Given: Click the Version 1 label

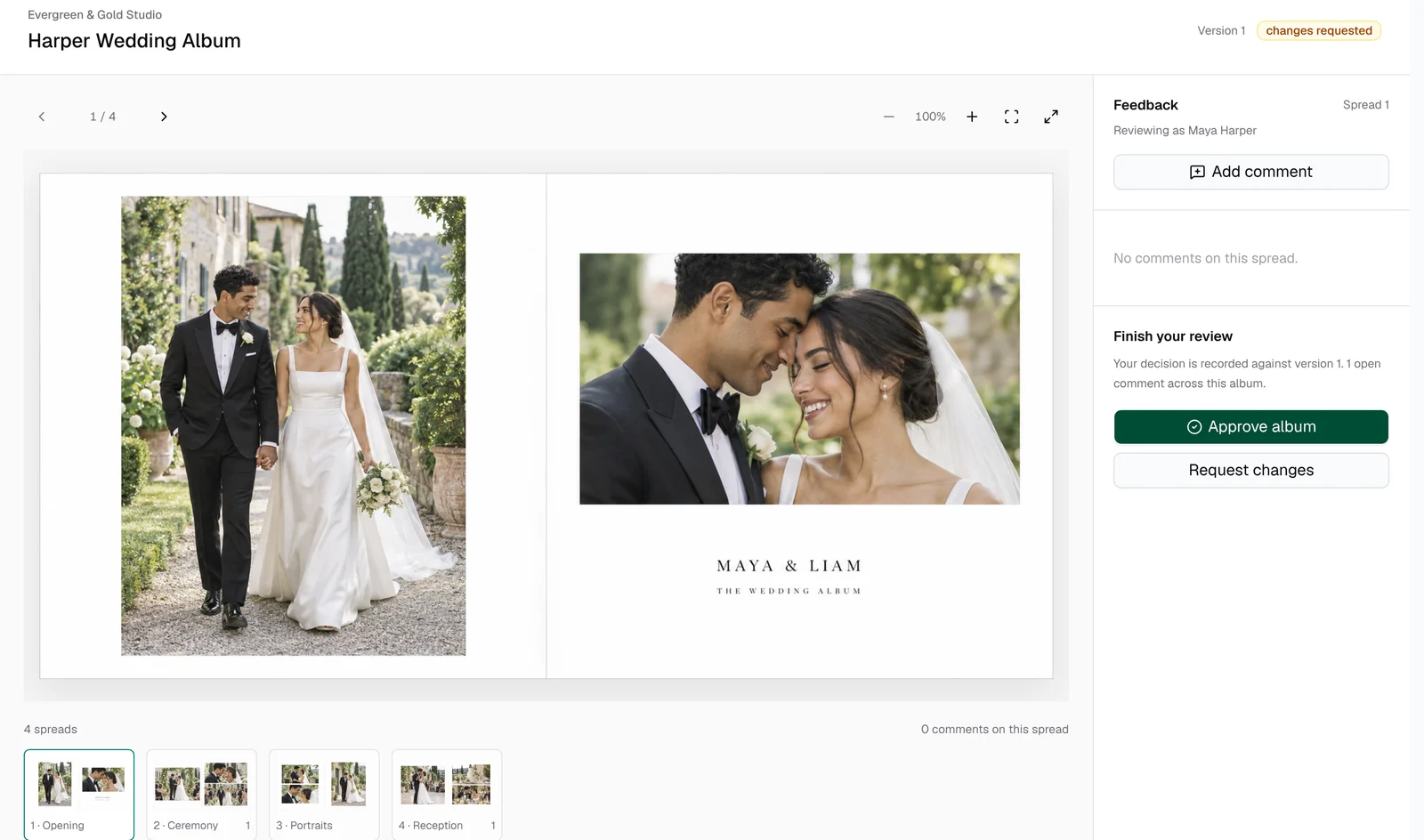Looking at the screenshot, I should pos(1221,30).
